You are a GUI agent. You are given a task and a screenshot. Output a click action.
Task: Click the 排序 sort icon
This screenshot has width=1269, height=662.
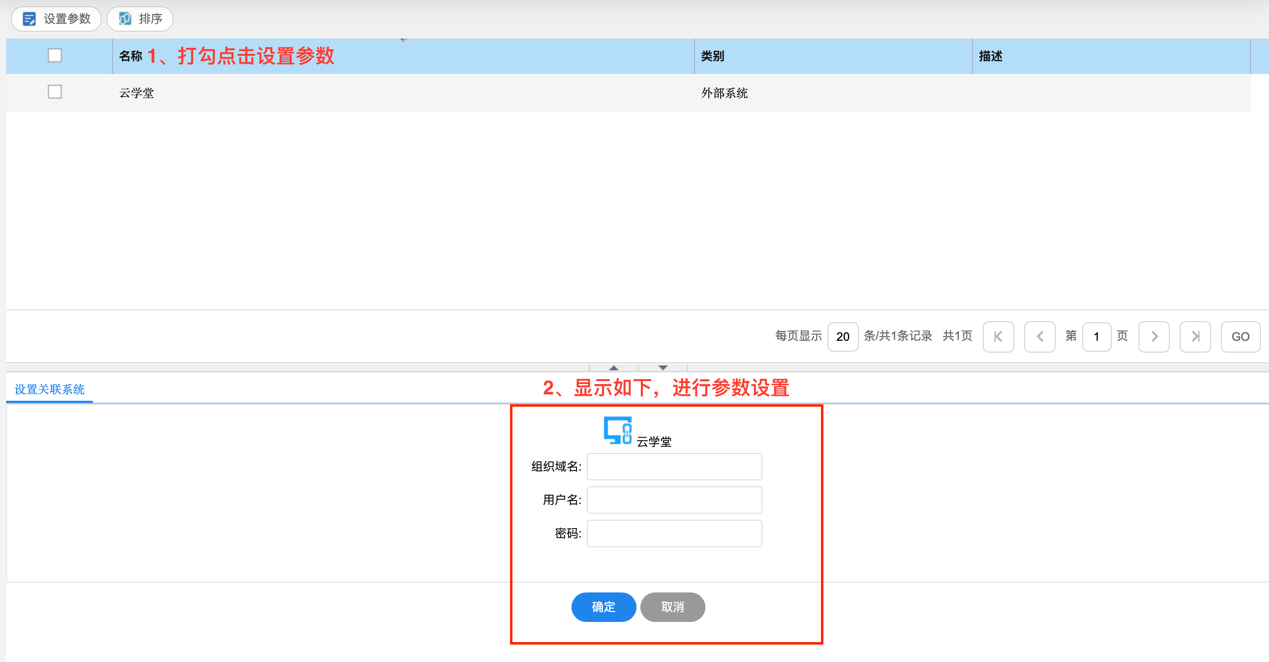[x=125, y=19]
